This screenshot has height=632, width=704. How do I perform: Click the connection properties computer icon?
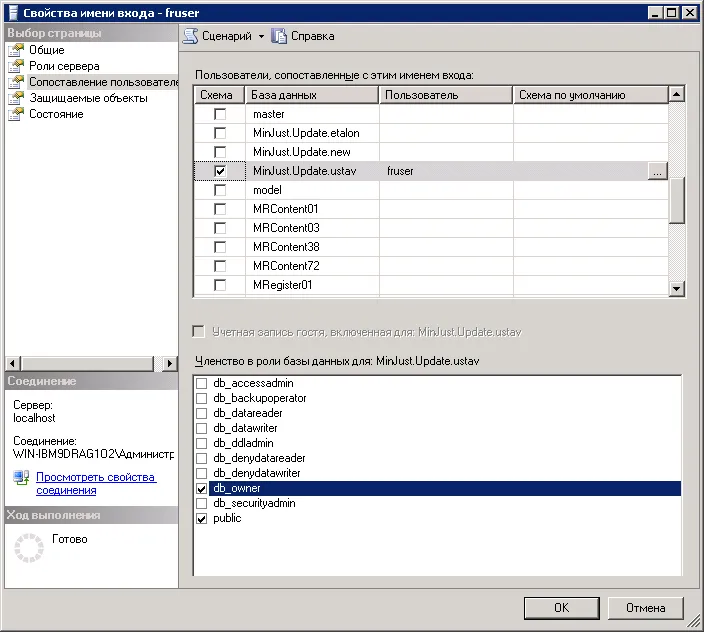21,478
